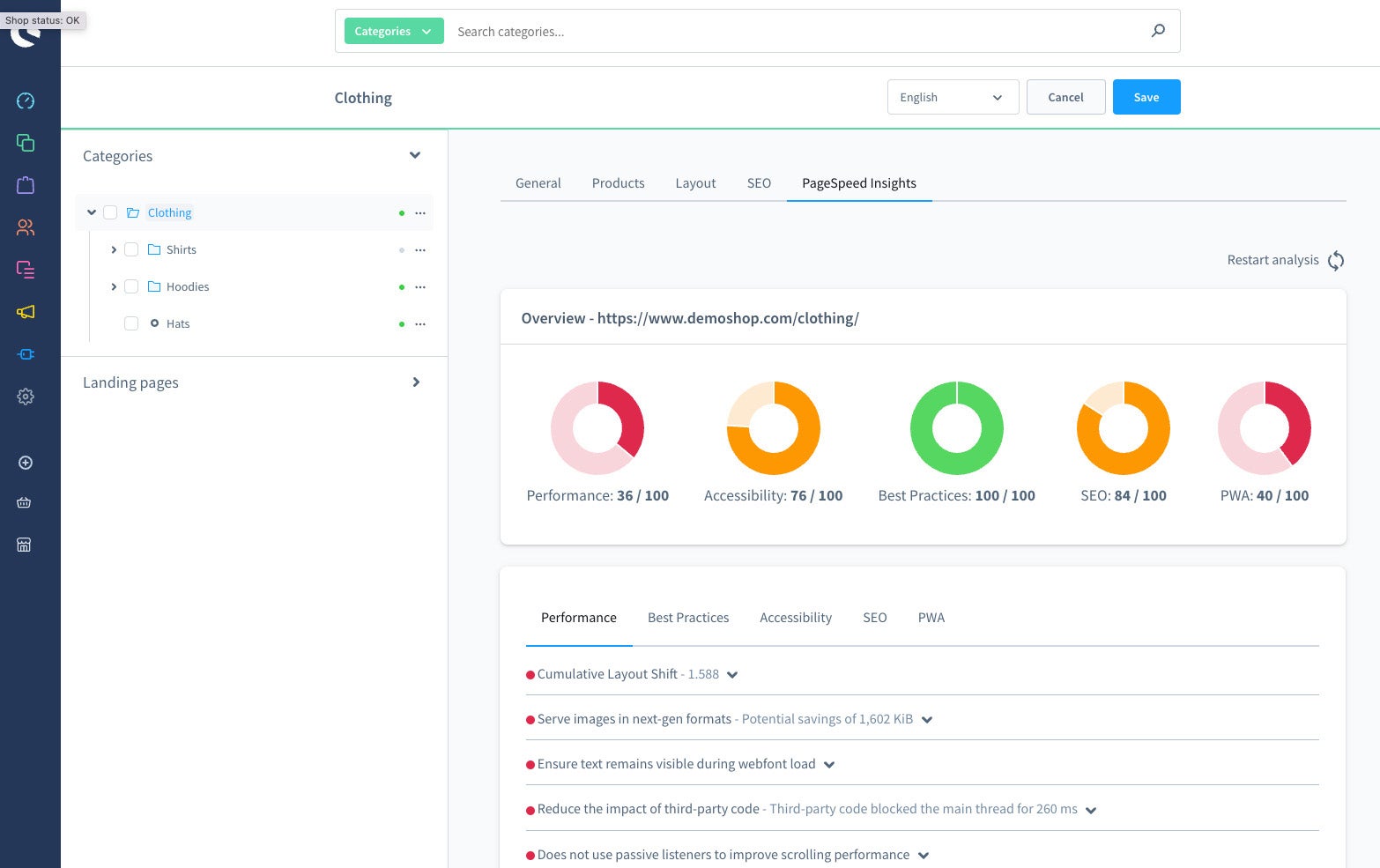Expand Serve images in next-gen formats
Viewport: 1380px width, 868px height.
click(x=927, y=720)
